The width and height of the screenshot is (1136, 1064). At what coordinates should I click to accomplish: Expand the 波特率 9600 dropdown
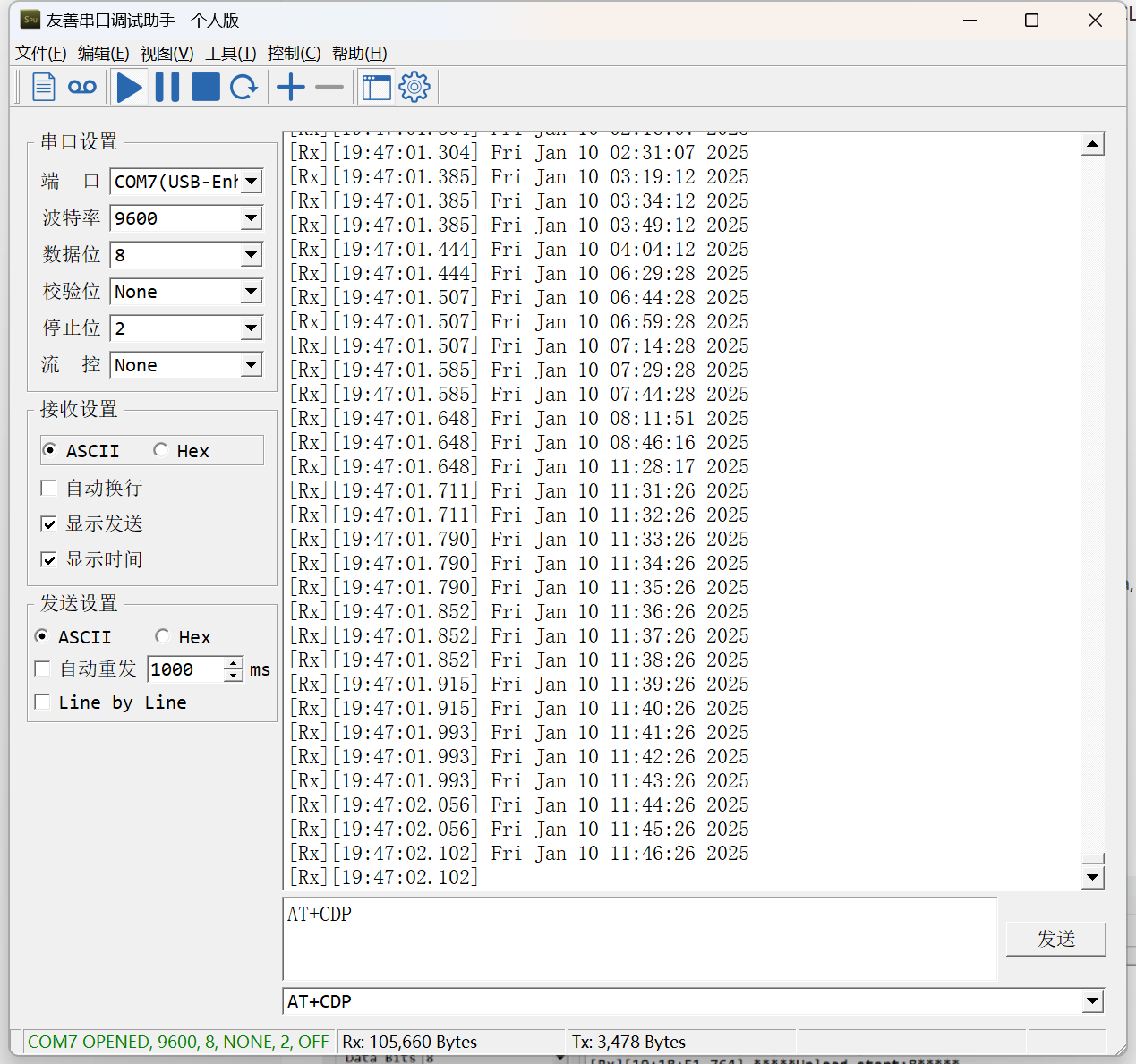click(252, 218)
